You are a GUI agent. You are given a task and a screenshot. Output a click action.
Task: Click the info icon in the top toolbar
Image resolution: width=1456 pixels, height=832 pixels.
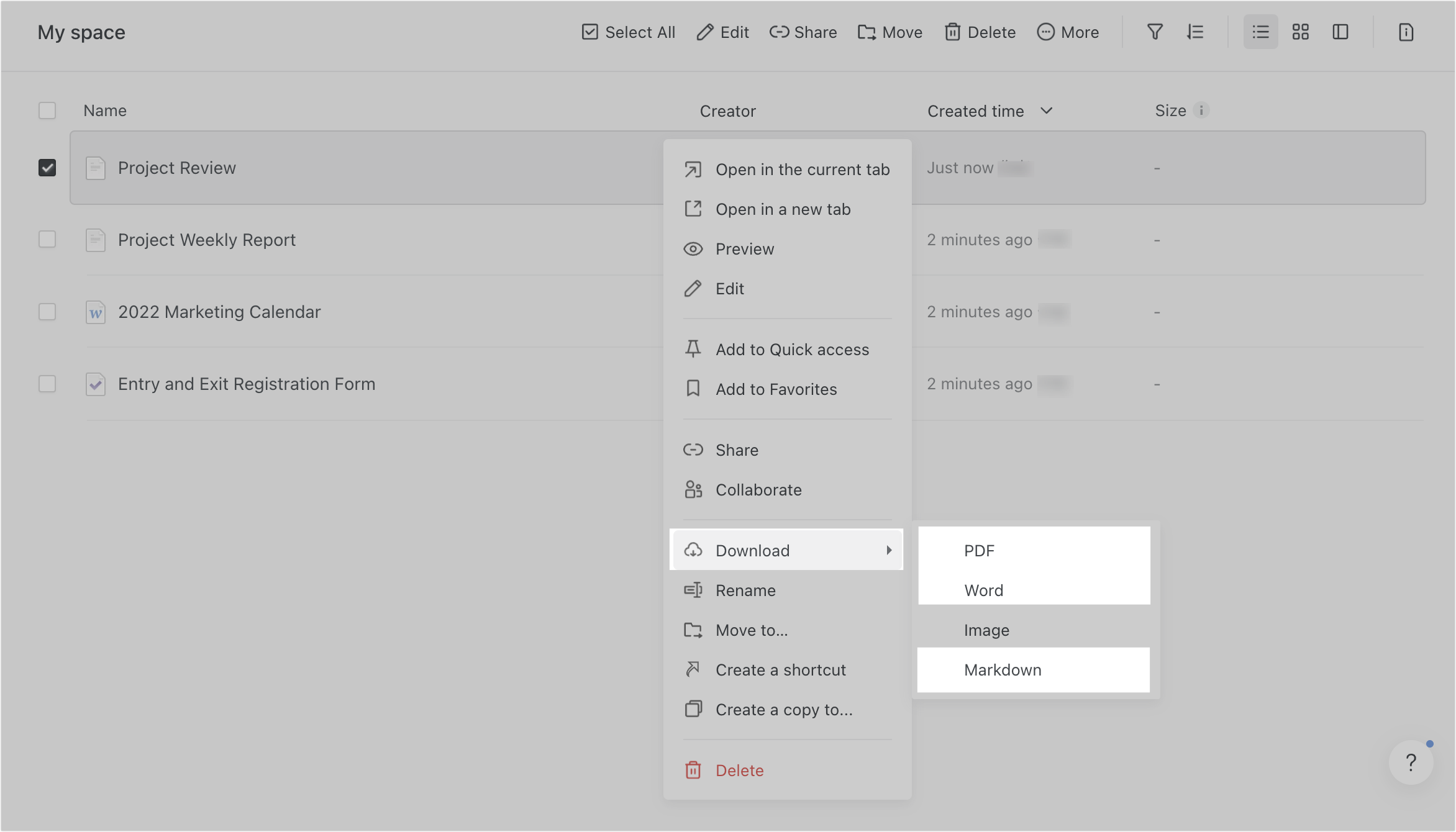tap(1406, 32)
